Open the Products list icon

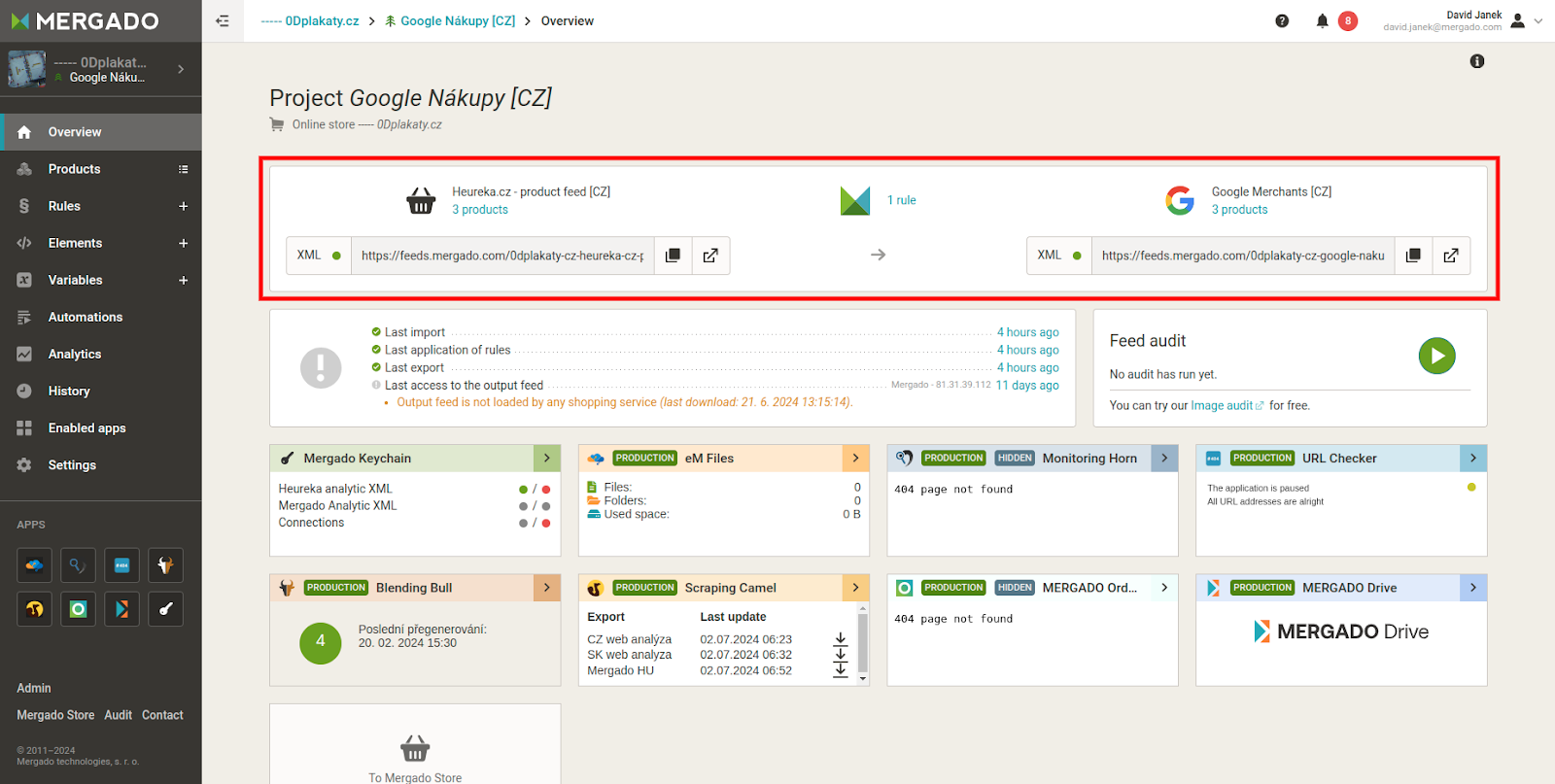(183, 169)
